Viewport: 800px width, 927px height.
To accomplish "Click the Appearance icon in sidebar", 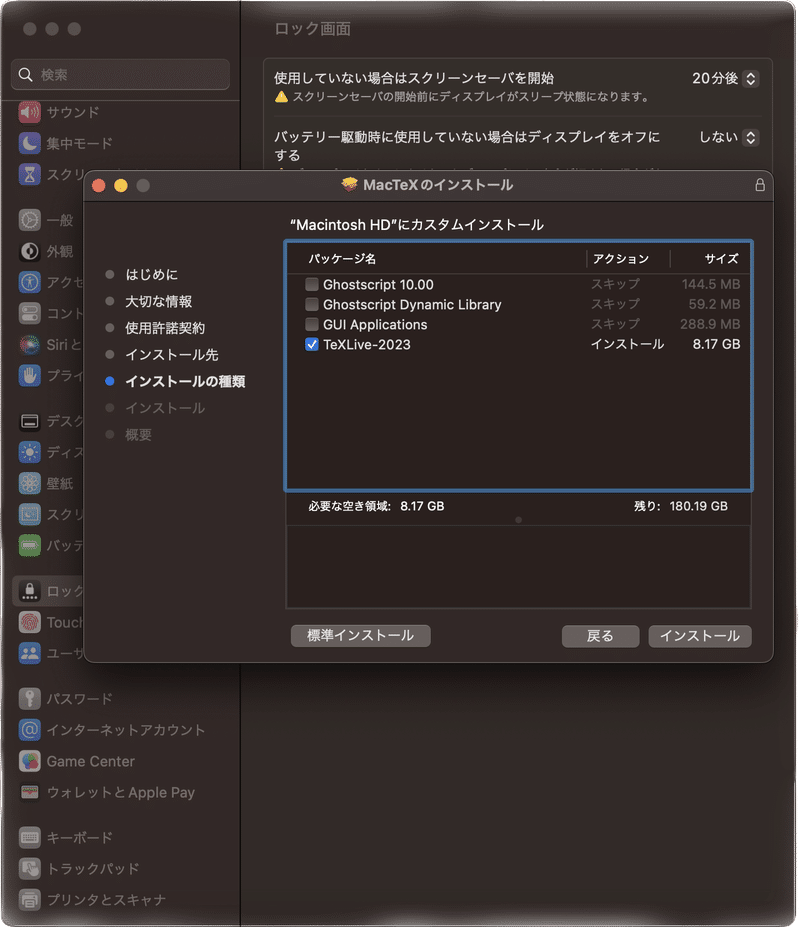I will (30, 251).
